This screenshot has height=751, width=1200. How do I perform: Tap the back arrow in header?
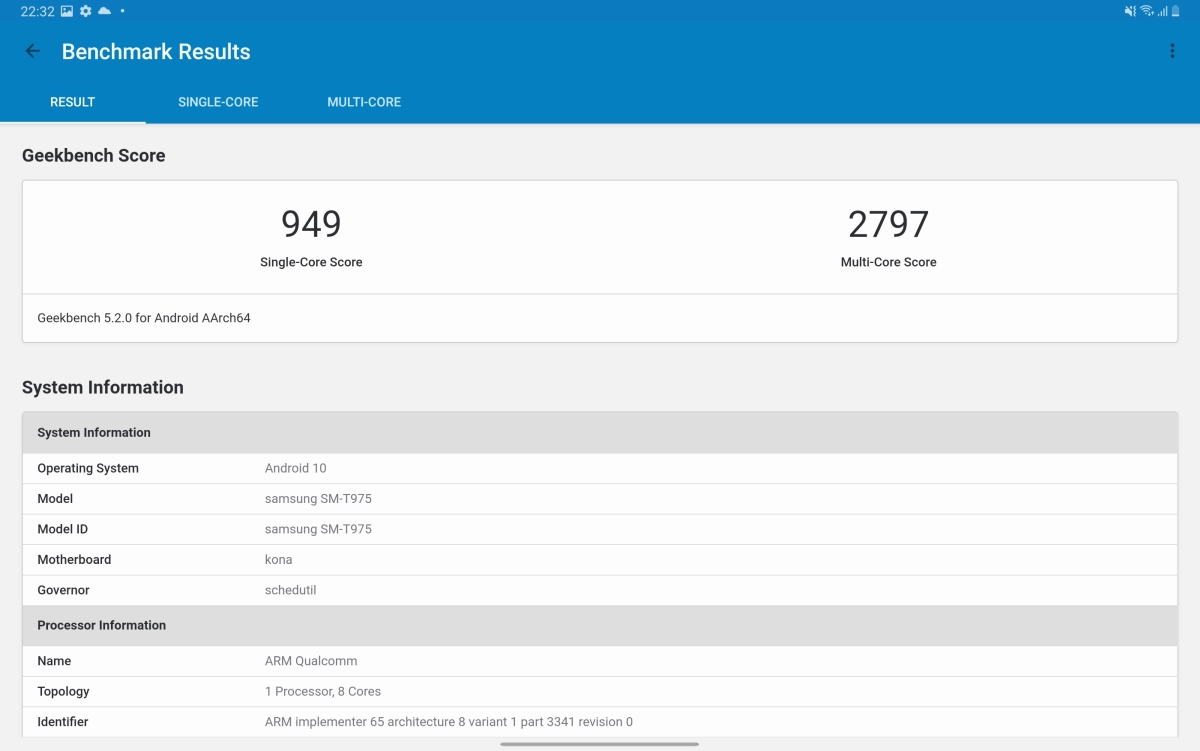pos(33,52)
